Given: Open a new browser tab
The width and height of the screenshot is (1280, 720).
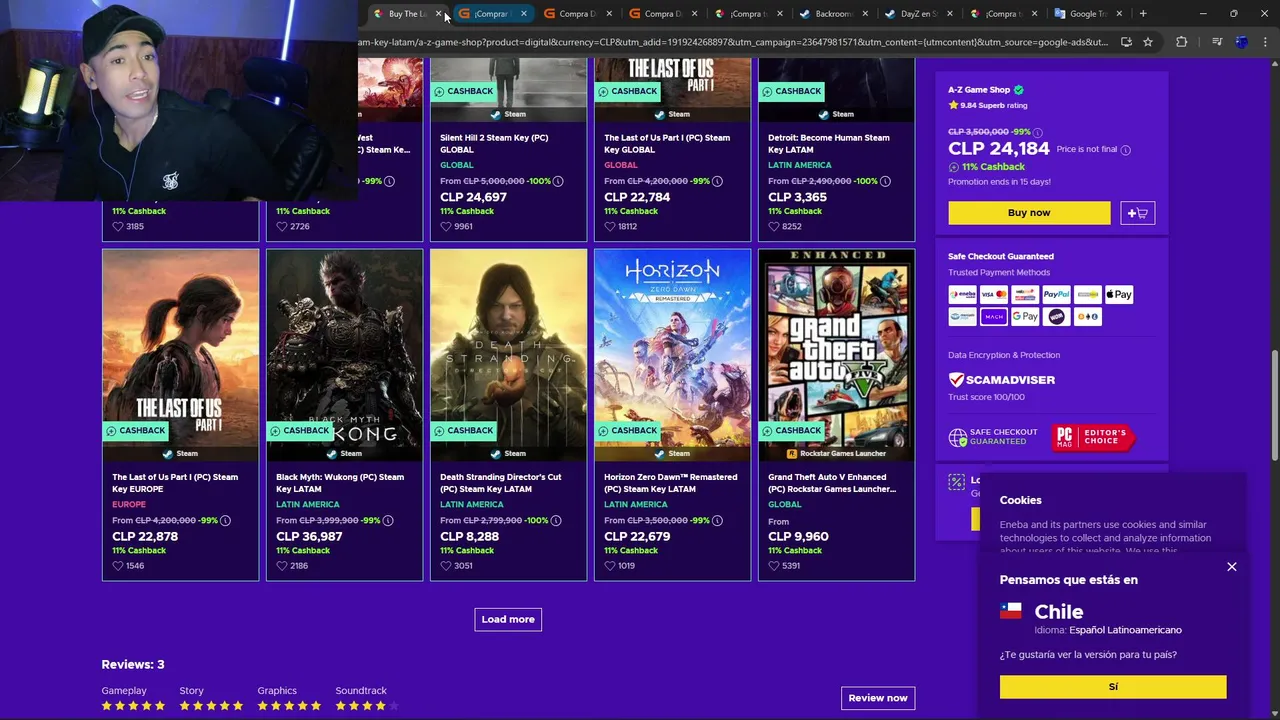Looking at the screenshot, I should (1143, 14).
